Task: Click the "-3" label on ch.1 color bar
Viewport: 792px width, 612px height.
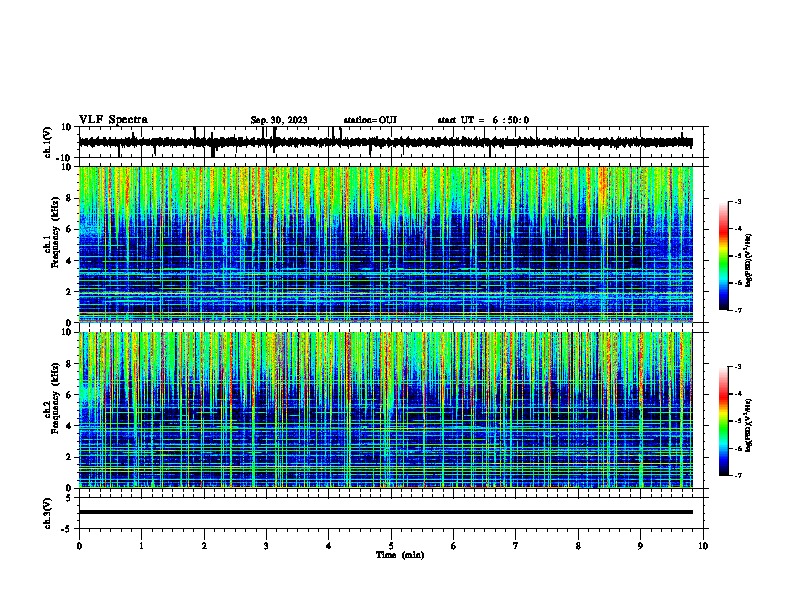Action: [737, 201]
